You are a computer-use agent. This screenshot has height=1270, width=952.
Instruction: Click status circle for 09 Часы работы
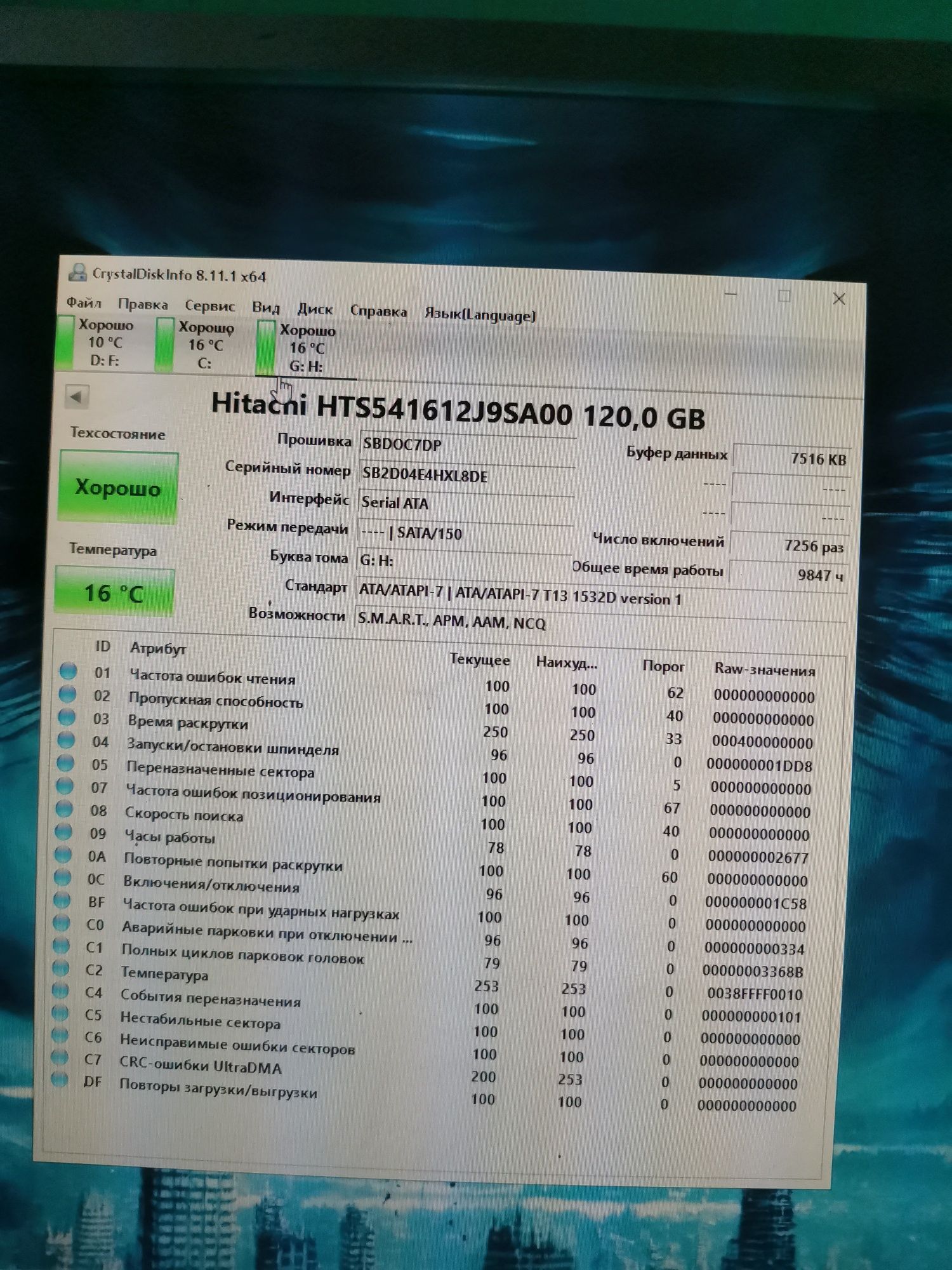point(63,831)
